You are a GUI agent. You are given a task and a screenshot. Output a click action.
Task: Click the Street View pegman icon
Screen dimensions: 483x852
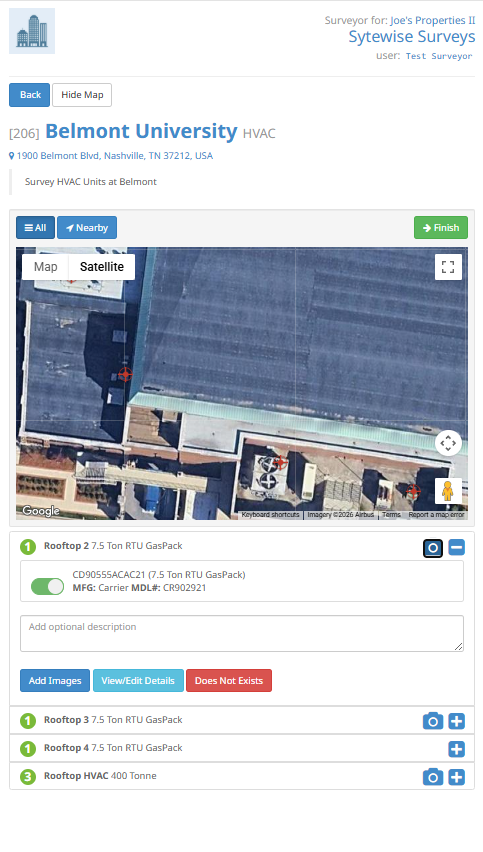point(448,491)
